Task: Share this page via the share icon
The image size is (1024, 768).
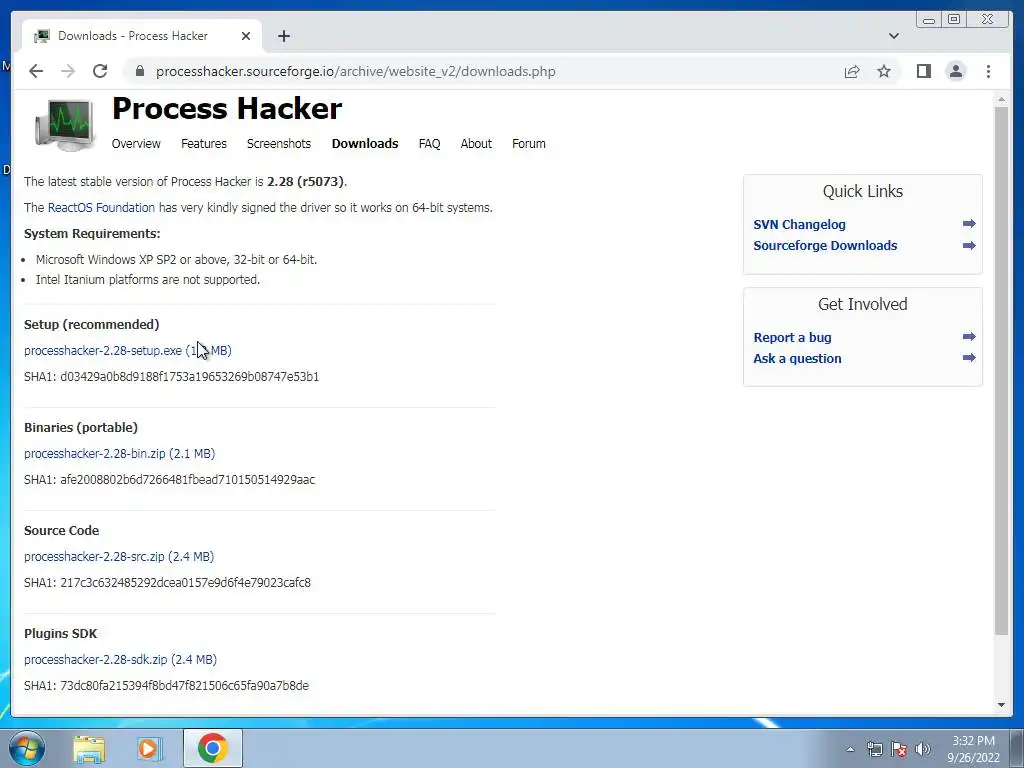Action: coord(852,71)
